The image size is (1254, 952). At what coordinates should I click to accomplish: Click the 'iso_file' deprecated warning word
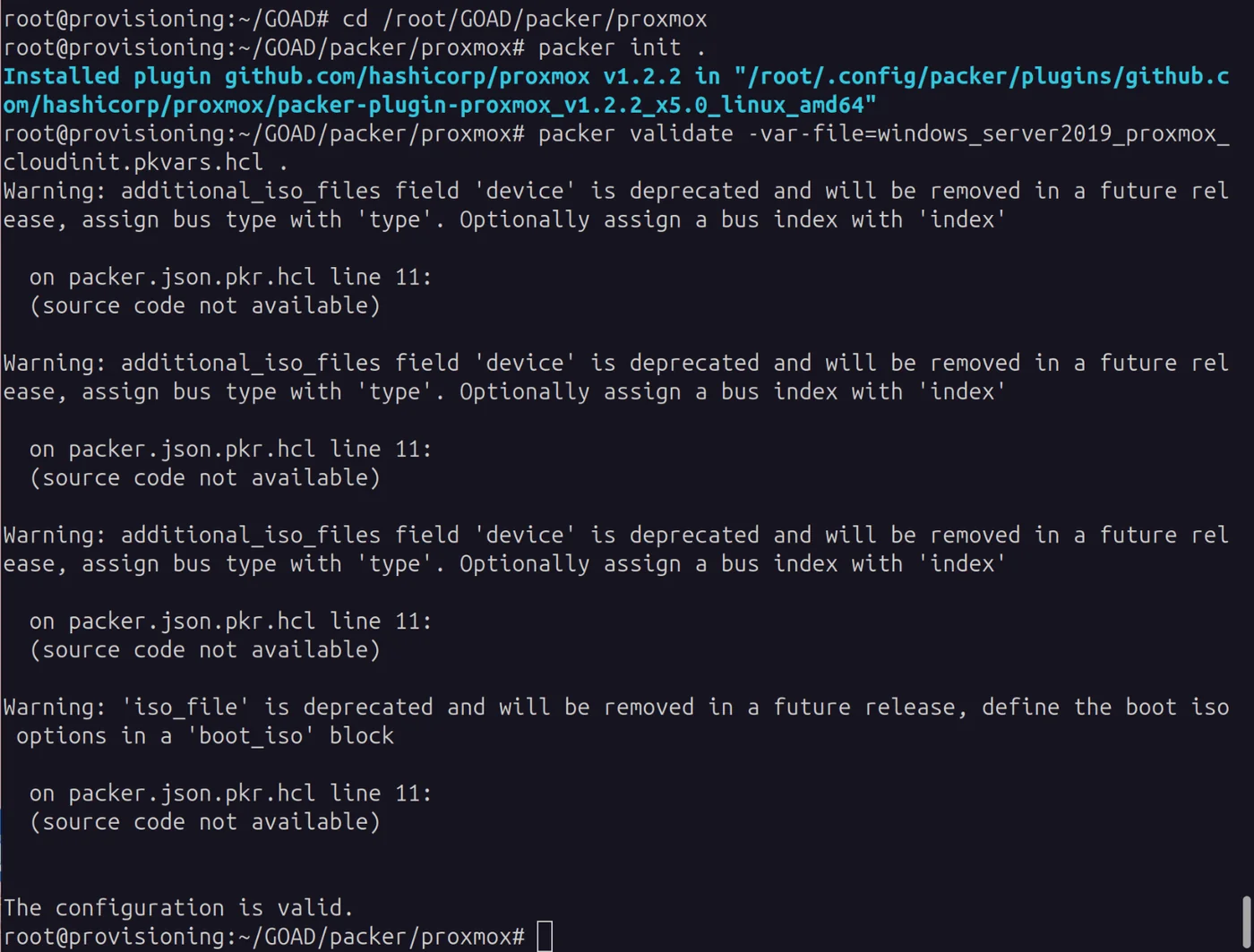185,707
